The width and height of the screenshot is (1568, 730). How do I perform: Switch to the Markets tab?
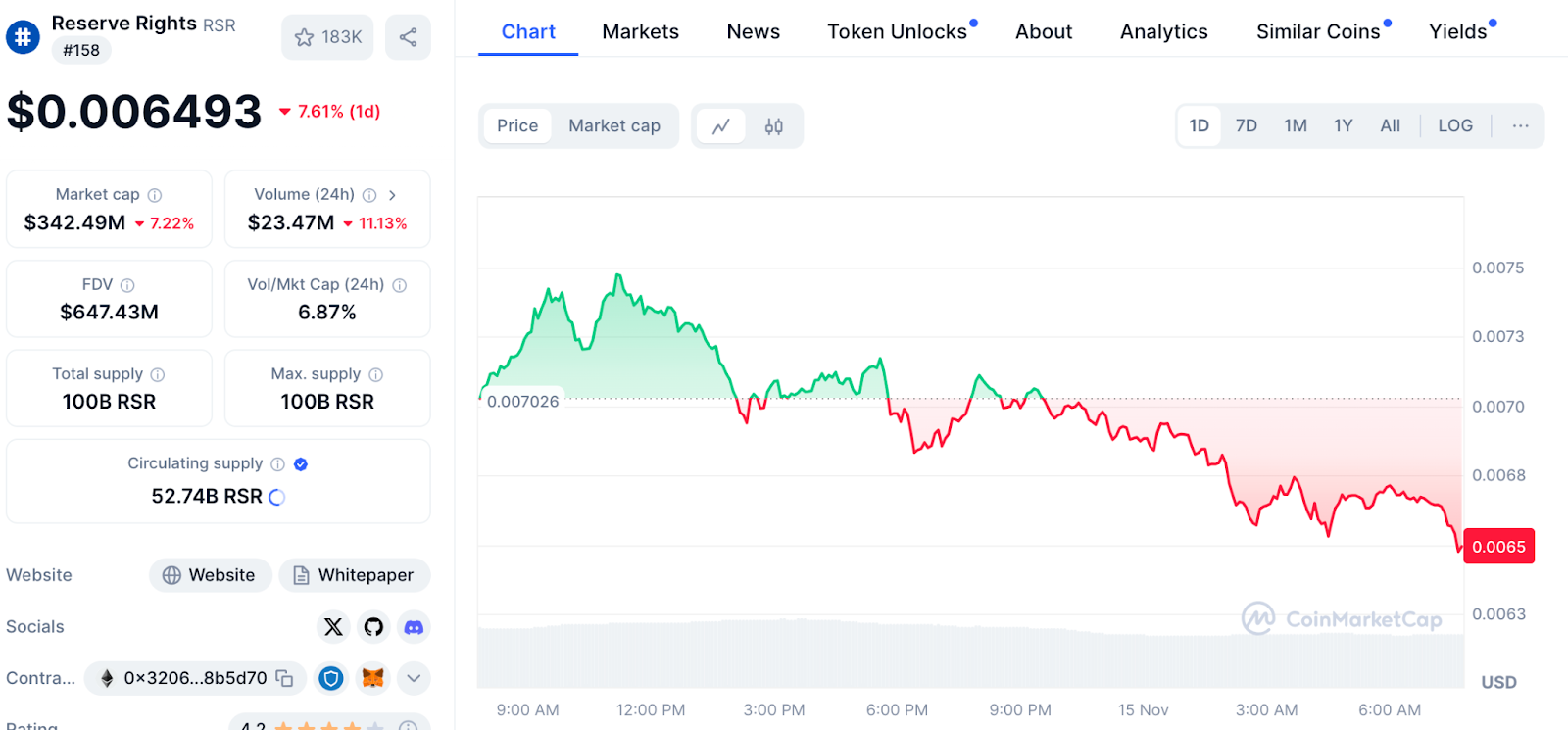coord(640,31)
